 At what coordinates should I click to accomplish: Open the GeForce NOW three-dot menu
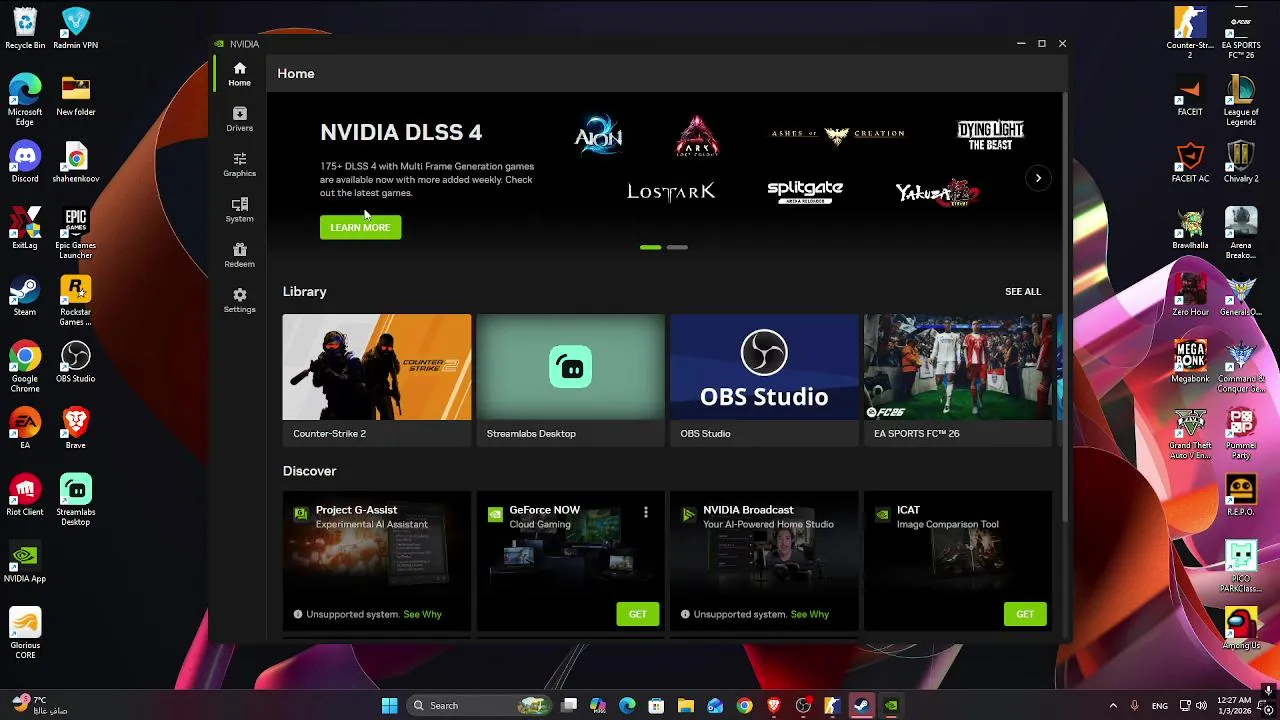pos(646,512)
